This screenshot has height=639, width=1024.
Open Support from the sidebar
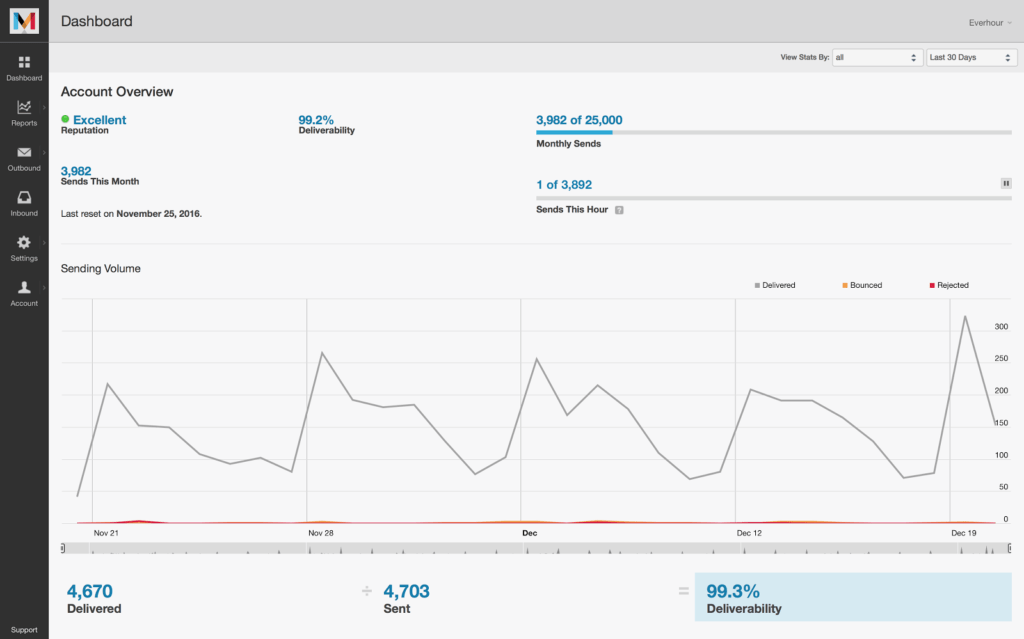coord(23,629)
